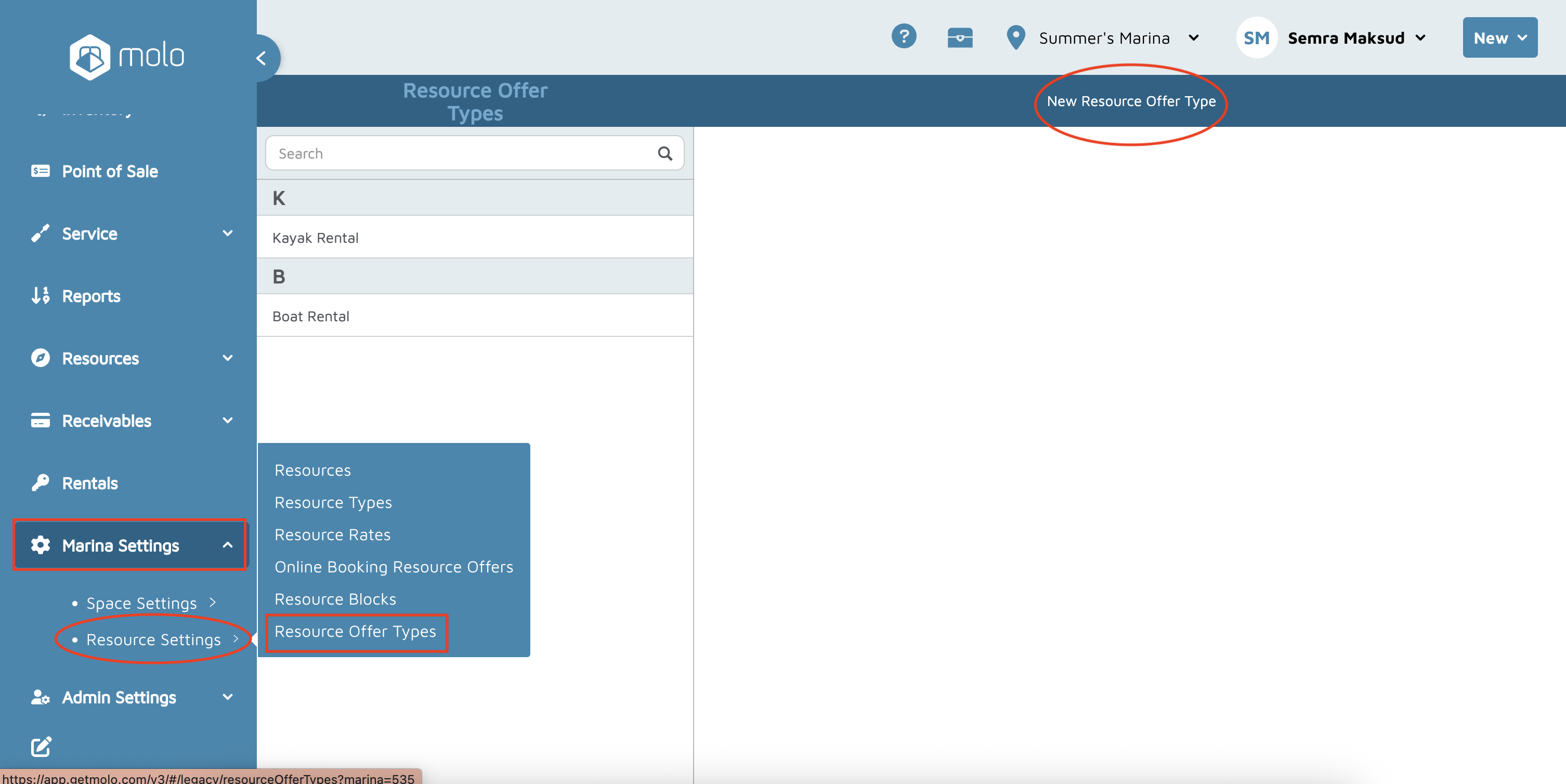
Task: Click the help question mark icon
Action: (904, 36)
